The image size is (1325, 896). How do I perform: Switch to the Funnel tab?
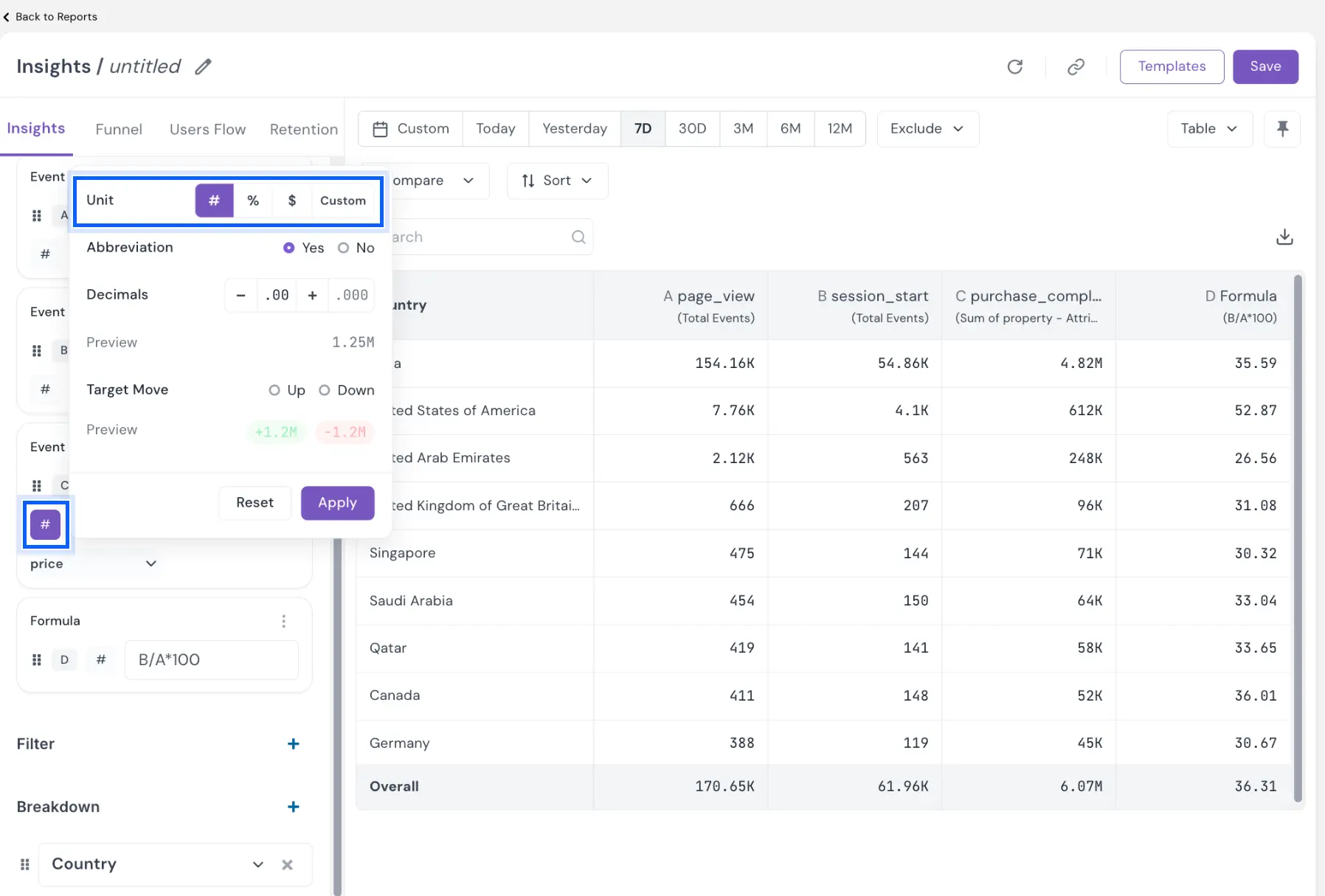coord(119,129)
